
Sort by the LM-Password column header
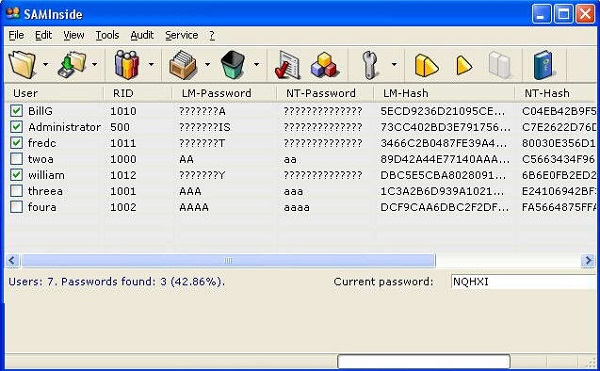(224, 93)
